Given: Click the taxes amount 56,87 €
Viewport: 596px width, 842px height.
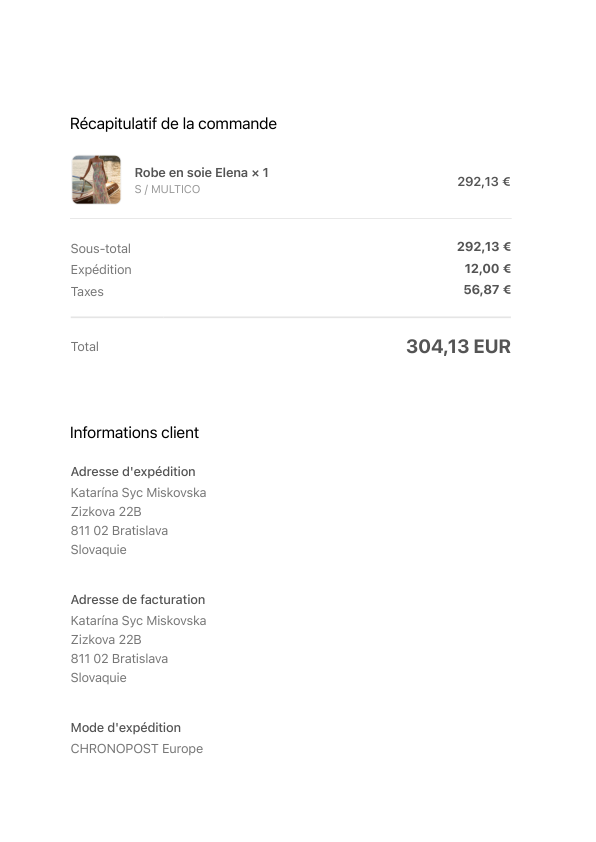Looking at the screenshot, I should point(487,290).
